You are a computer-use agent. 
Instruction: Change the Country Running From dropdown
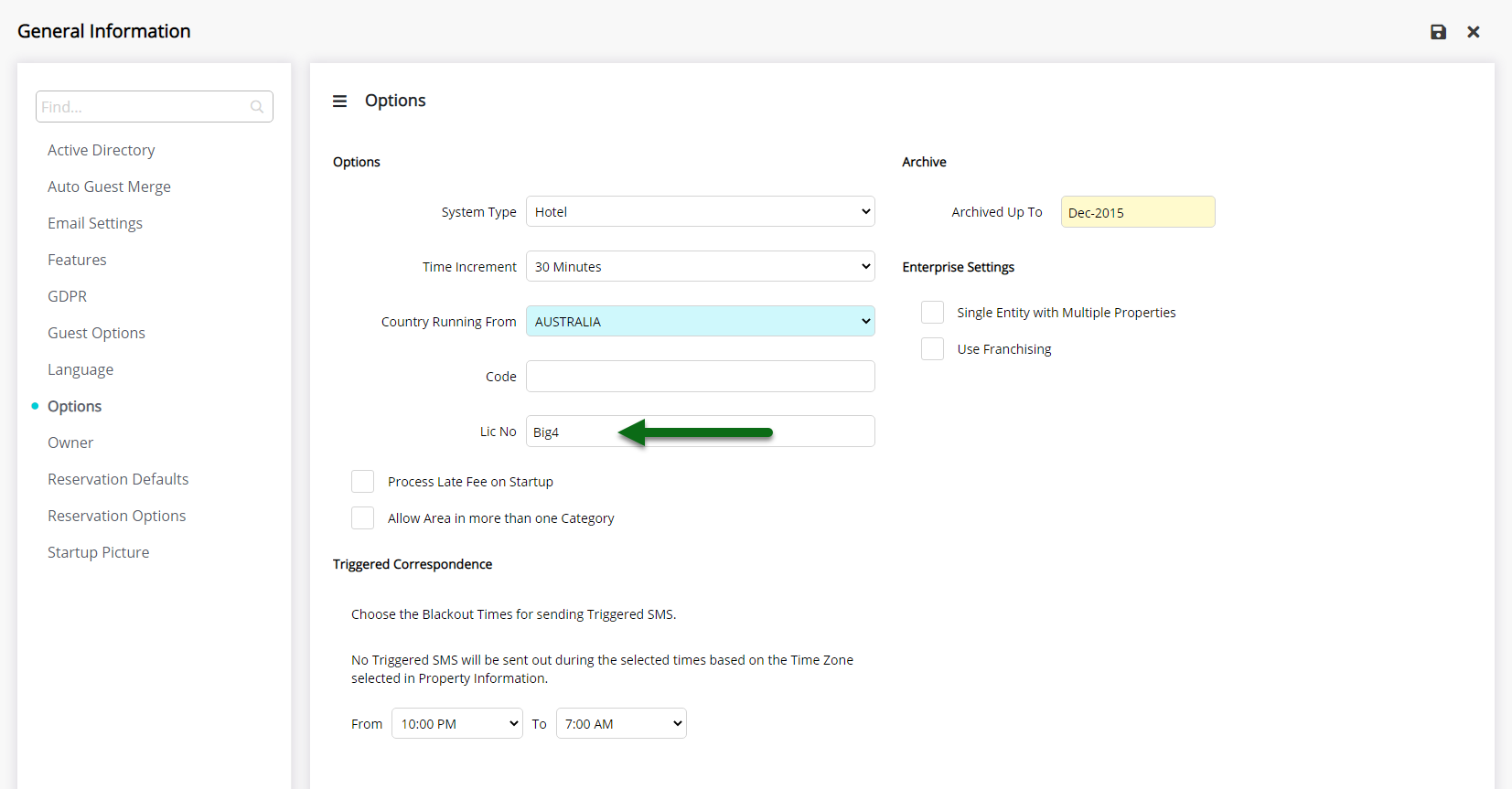701,321
